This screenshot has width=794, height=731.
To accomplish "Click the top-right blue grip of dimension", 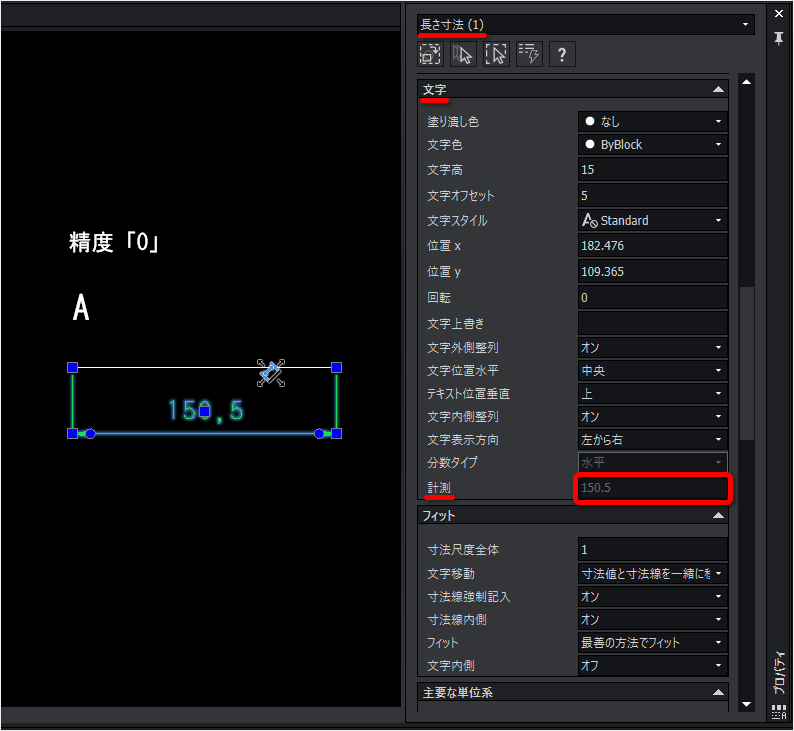I will pos(336,368).
